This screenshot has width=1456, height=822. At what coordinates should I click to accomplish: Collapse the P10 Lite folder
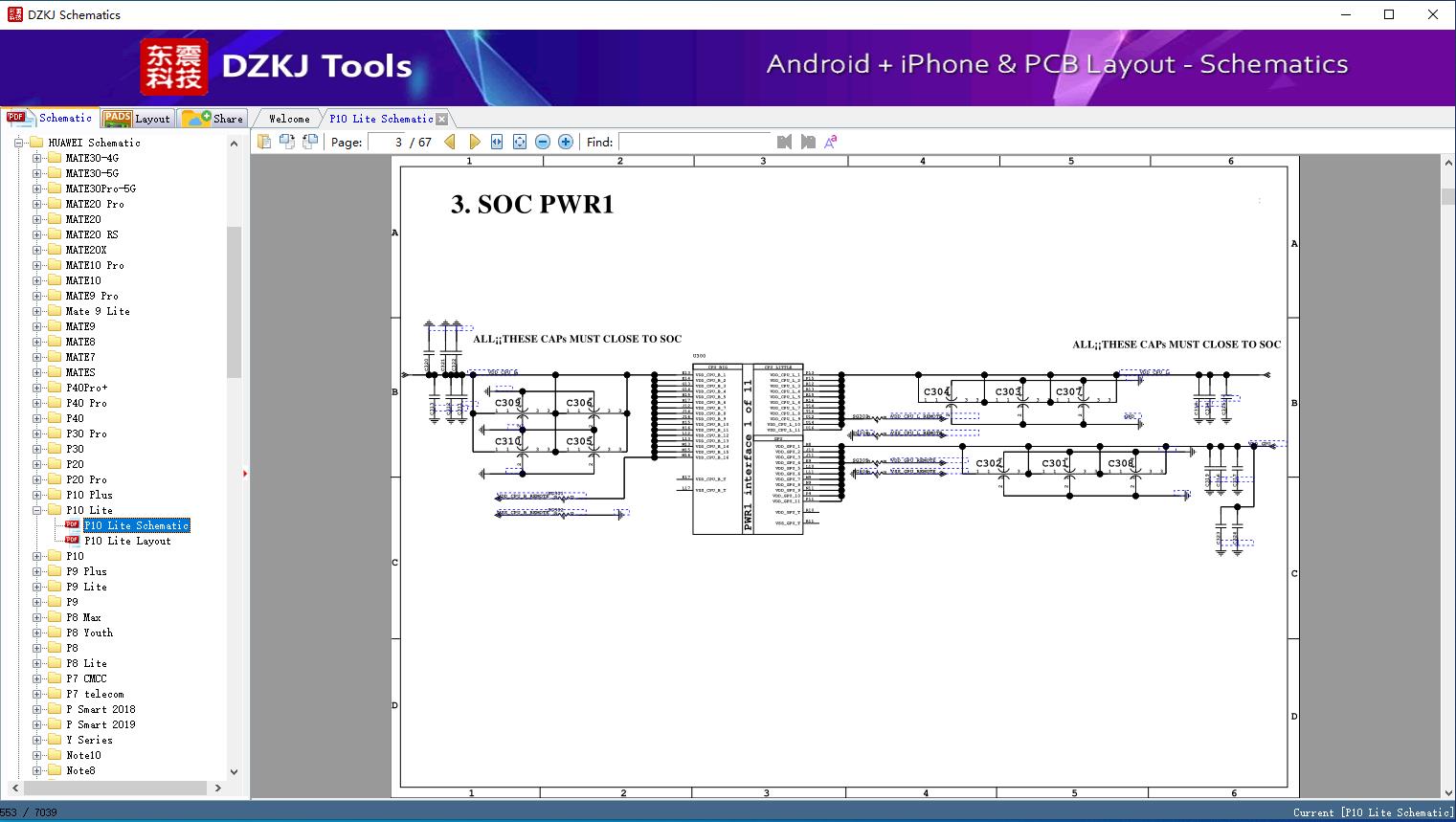click(36, 510)
